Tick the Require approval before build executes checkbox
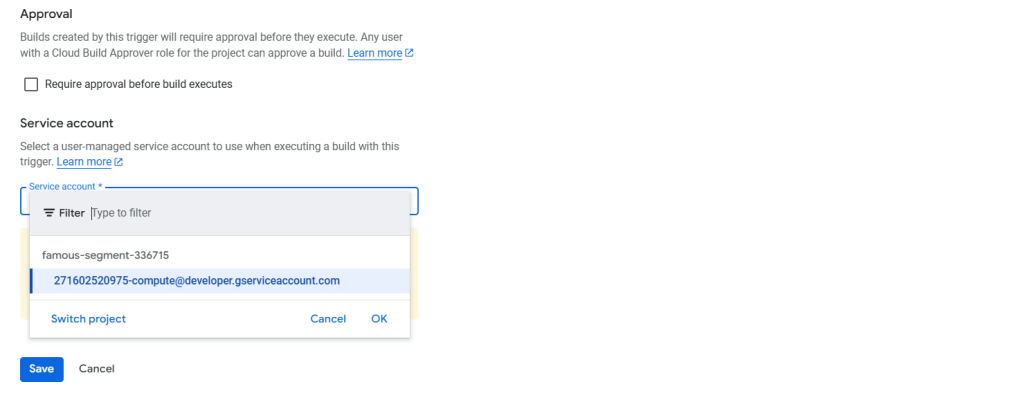Image resolution: width=1023 pixels, height=400 pixels. click(31, 85)
